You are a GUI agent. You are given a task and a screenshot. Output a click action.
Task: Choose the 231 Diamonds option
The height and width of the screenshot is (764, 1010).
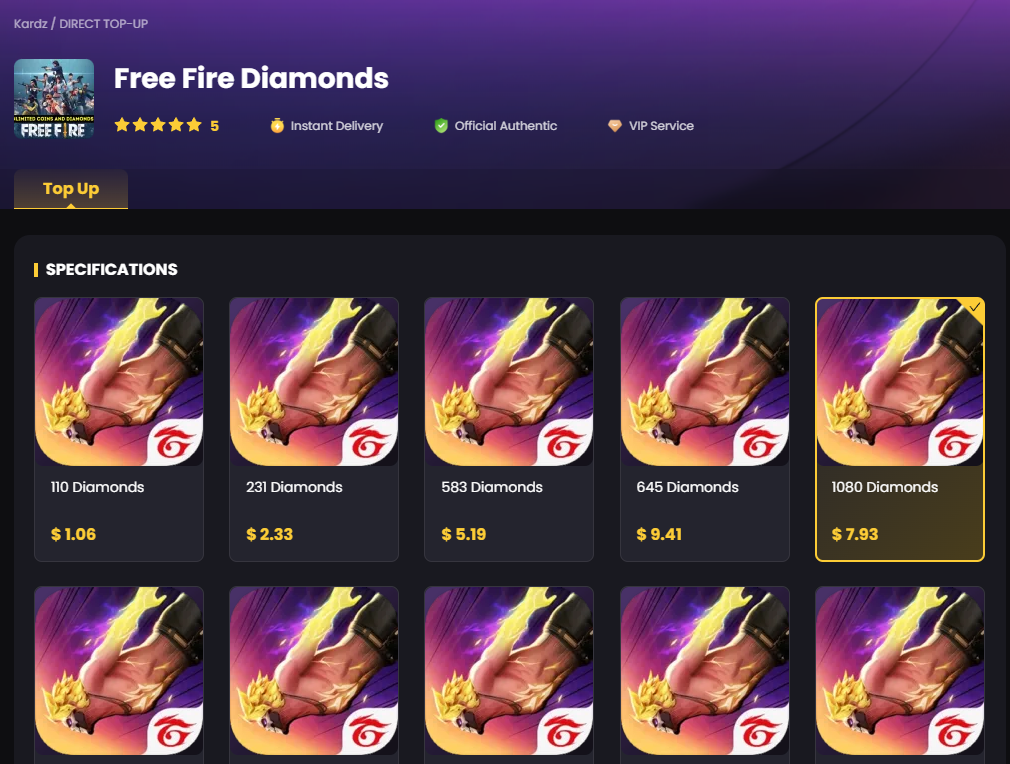point(314,430)
